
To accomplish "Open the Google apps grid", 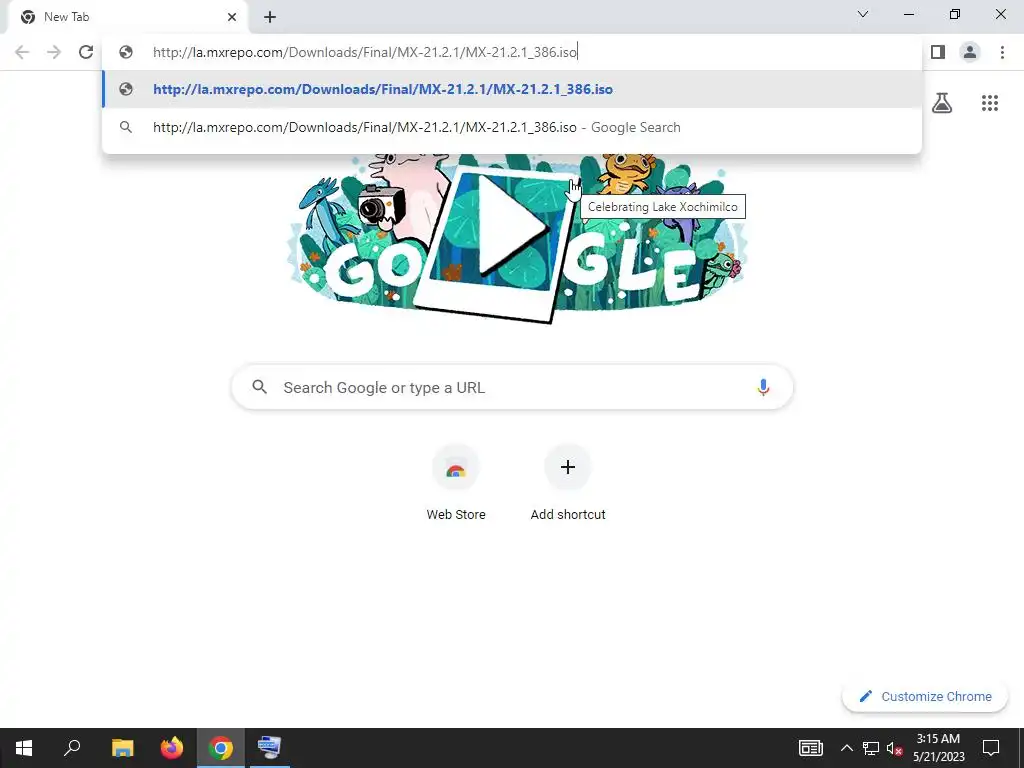I will [989, 103].
